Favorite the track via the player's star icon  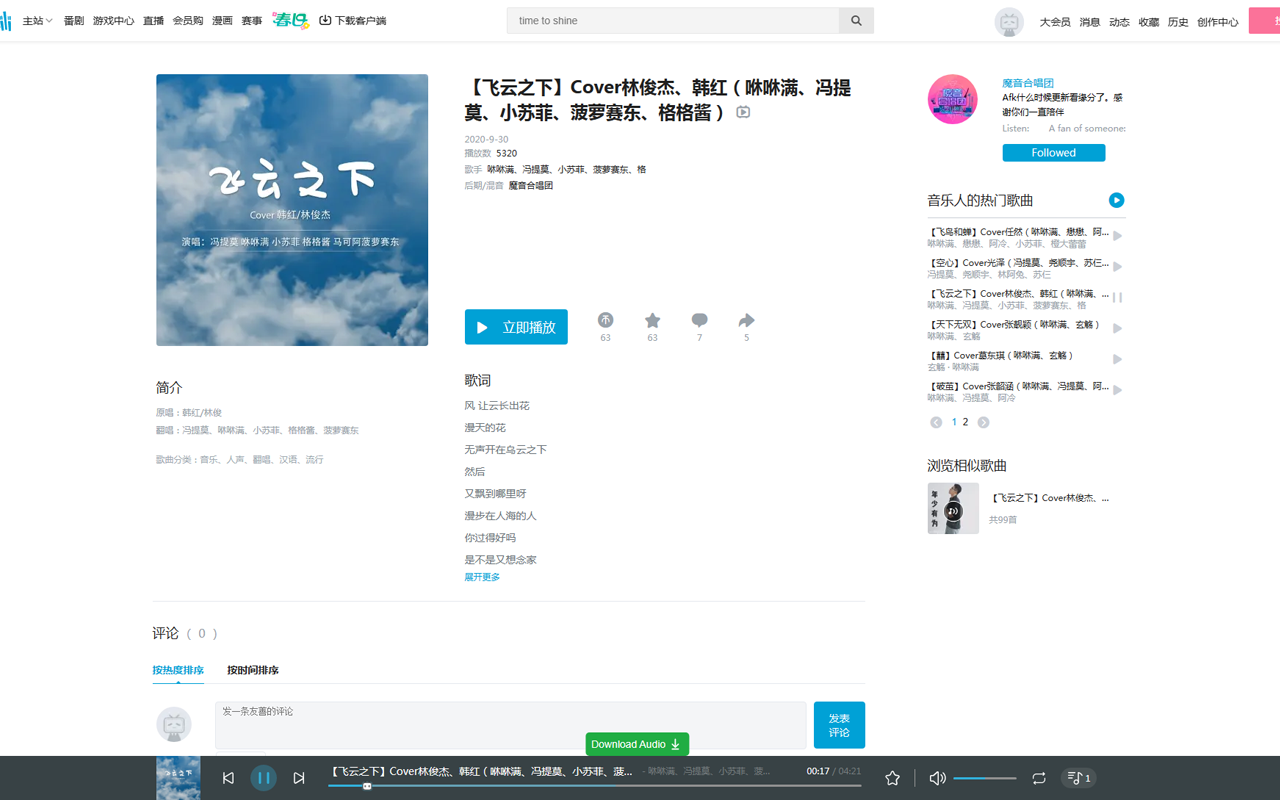click(x=891, y=777)
